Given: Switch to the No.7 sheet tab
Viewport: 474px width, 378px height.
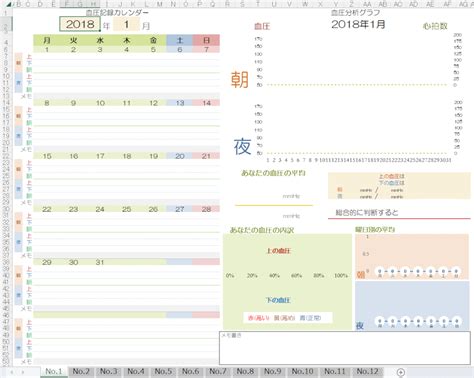Looking at the screenshot, I should (x=218, y=371).
